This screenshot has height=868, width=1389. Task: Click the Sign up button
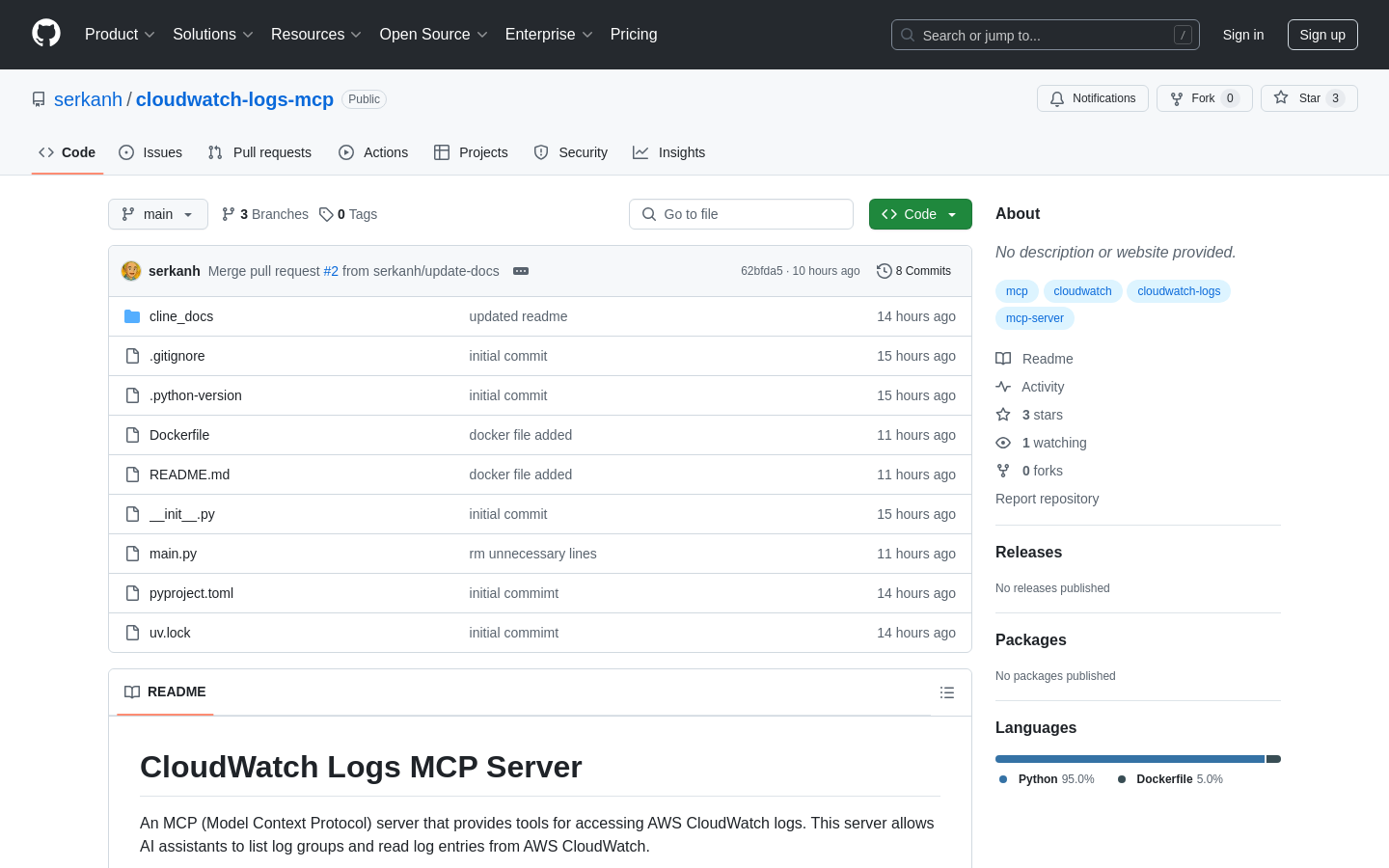pyautogui.click(x=1322, y=35)
